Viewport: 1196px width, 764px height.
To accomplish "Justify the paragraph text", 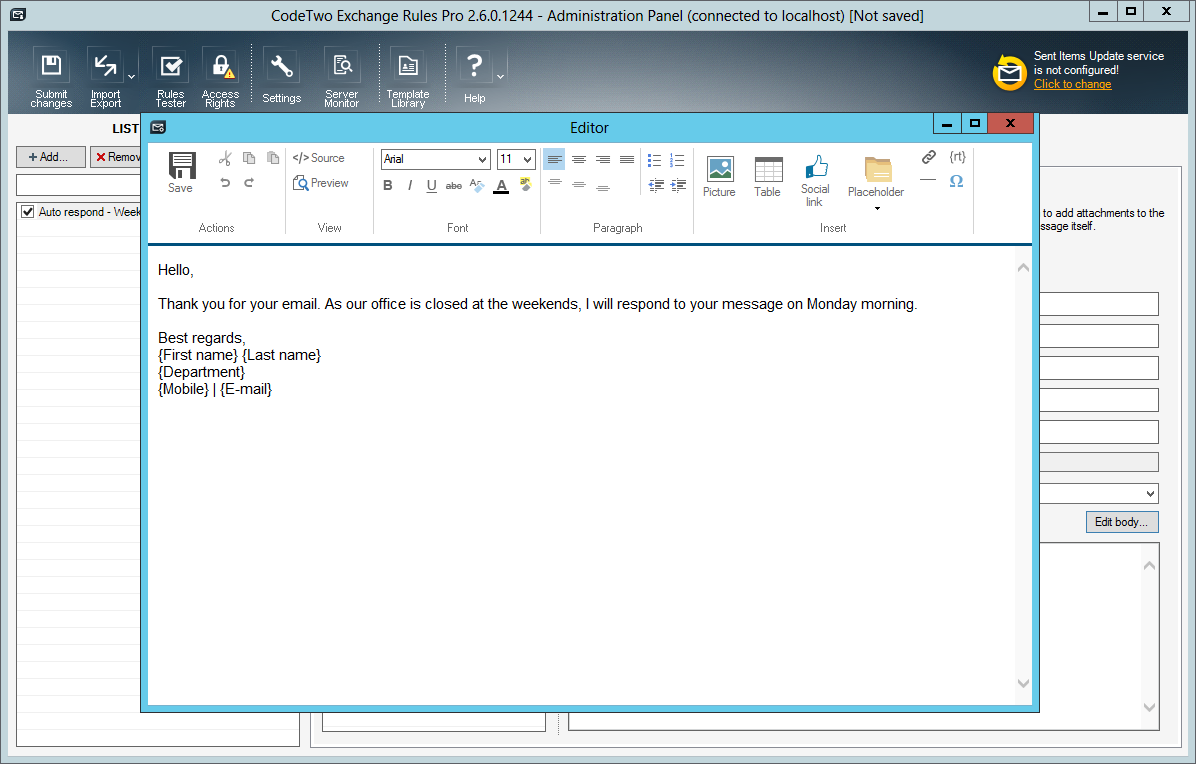I will [627, 159].
